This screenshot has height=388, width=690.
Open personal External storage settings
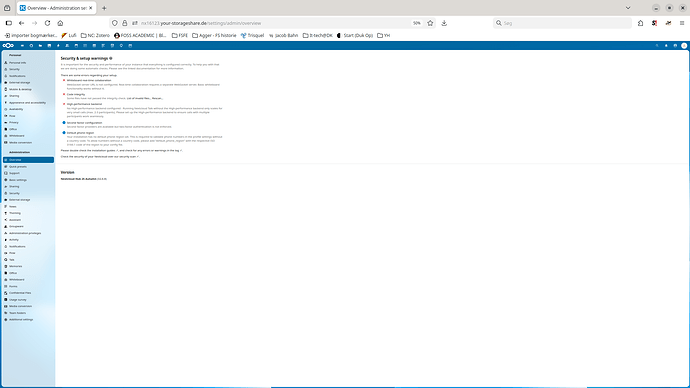[28, 82]
